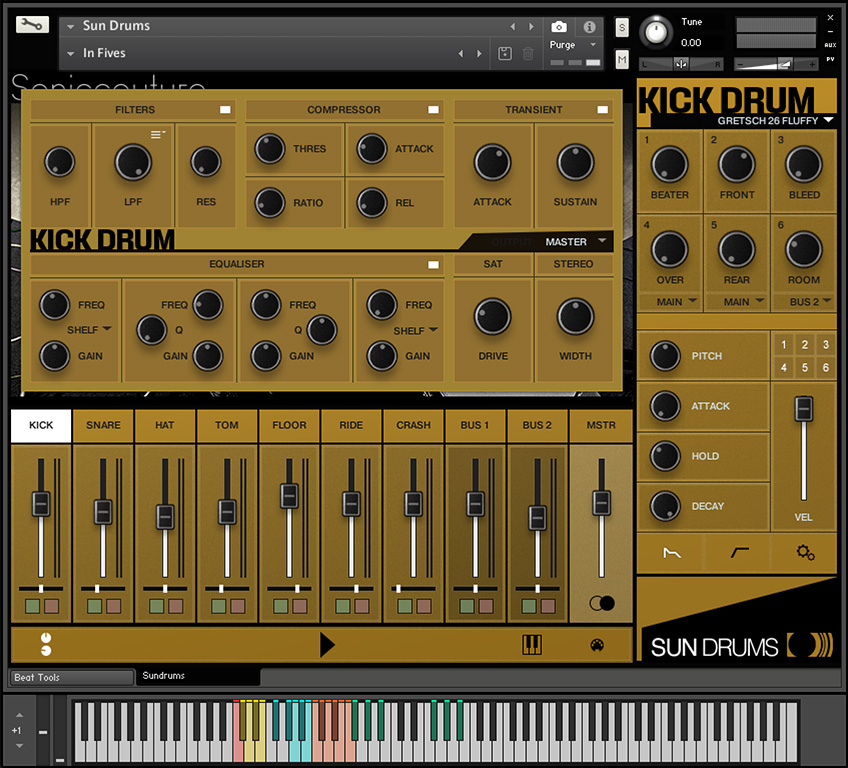
Task: Open the piano keys icon in bottom bar
Action: coord(532,645)
